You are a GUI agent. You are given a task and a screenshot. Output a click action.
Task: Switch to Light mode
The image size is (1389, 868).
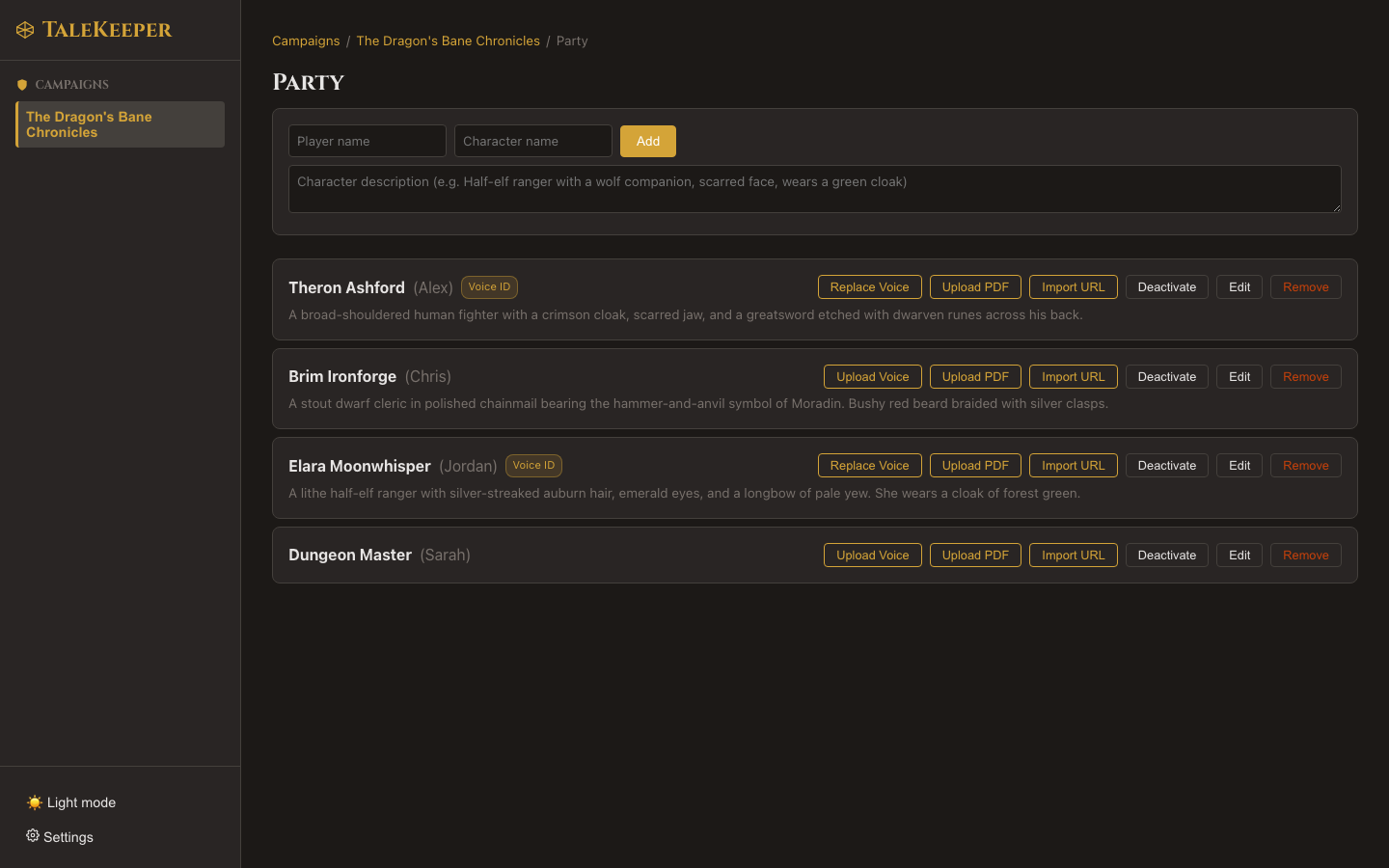pyautogui.click(x=70, y=802)
